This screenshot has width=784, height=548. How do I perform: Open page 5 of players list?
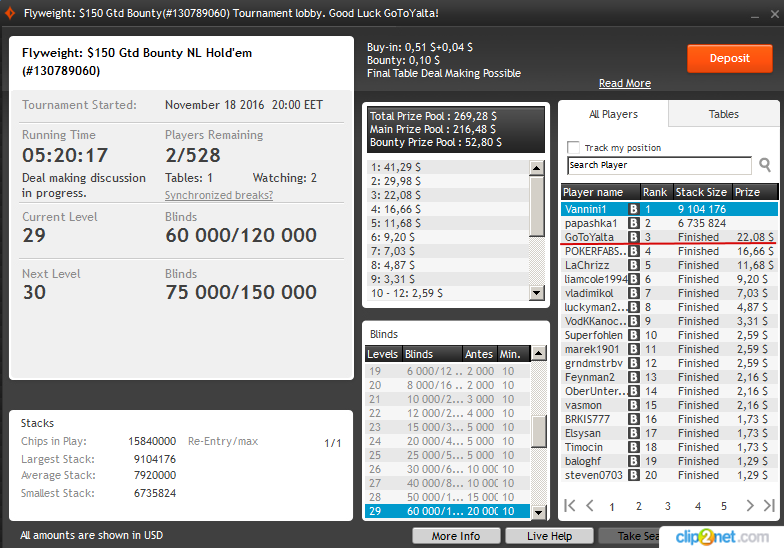(x=724, y=506)
